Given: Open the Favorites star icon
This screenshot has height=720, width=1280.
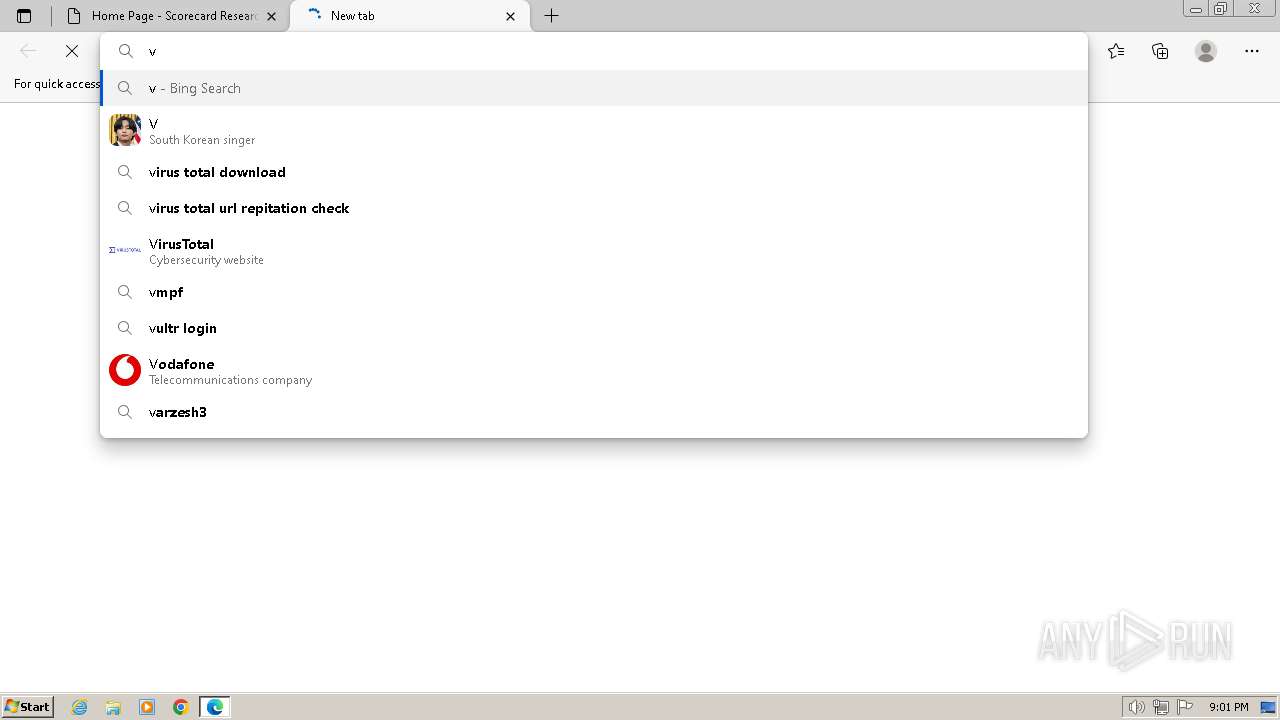Looking at the screenshot, I should point(1116,51).
